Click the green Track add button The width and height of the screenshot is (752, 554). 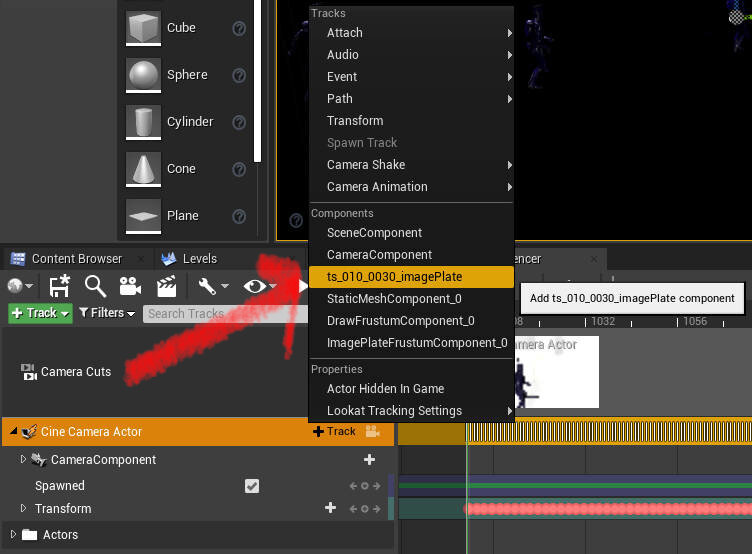coord(40,313)
